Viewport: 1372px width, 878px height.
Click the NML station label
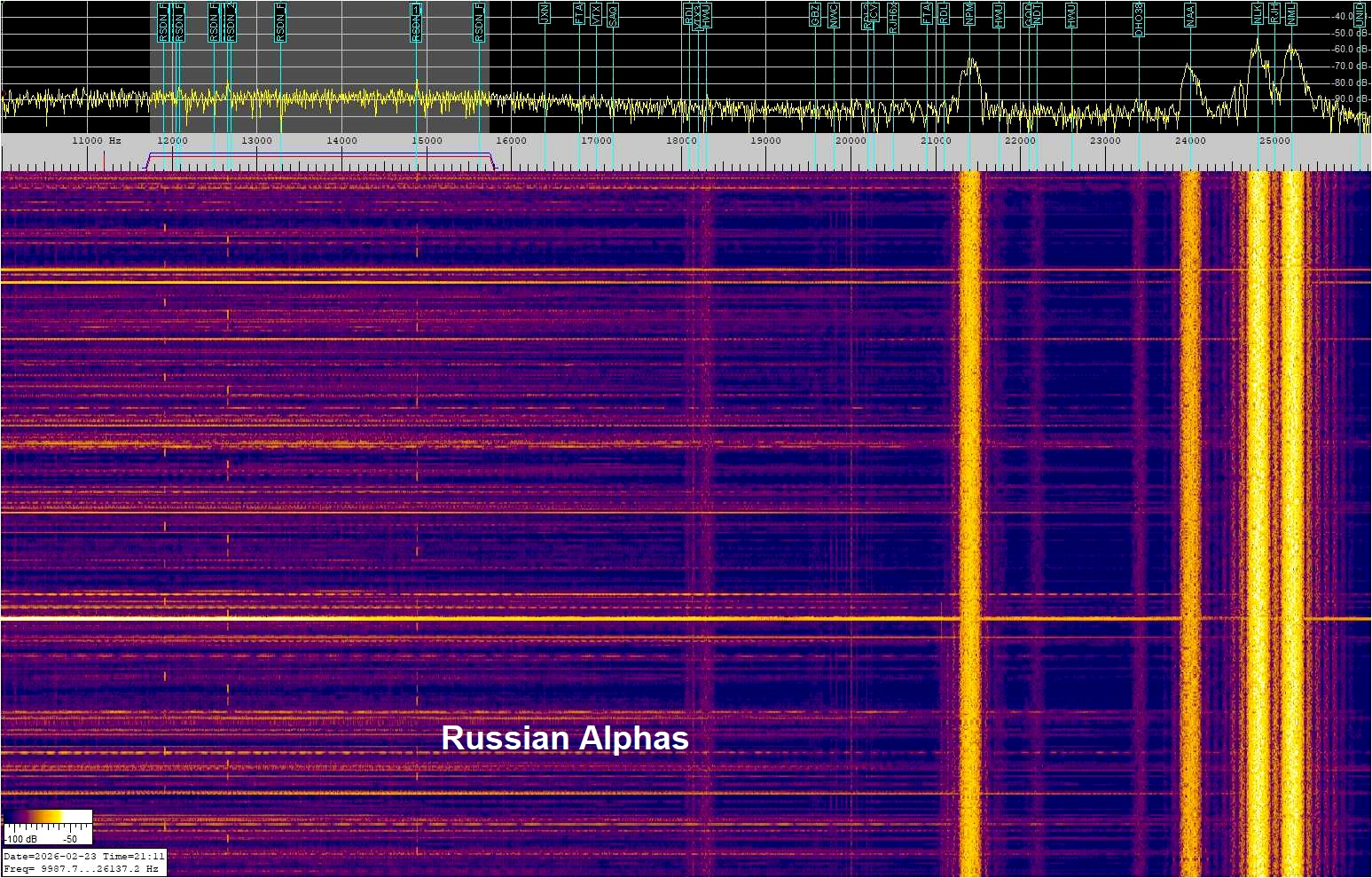[x=1291, y=13]
